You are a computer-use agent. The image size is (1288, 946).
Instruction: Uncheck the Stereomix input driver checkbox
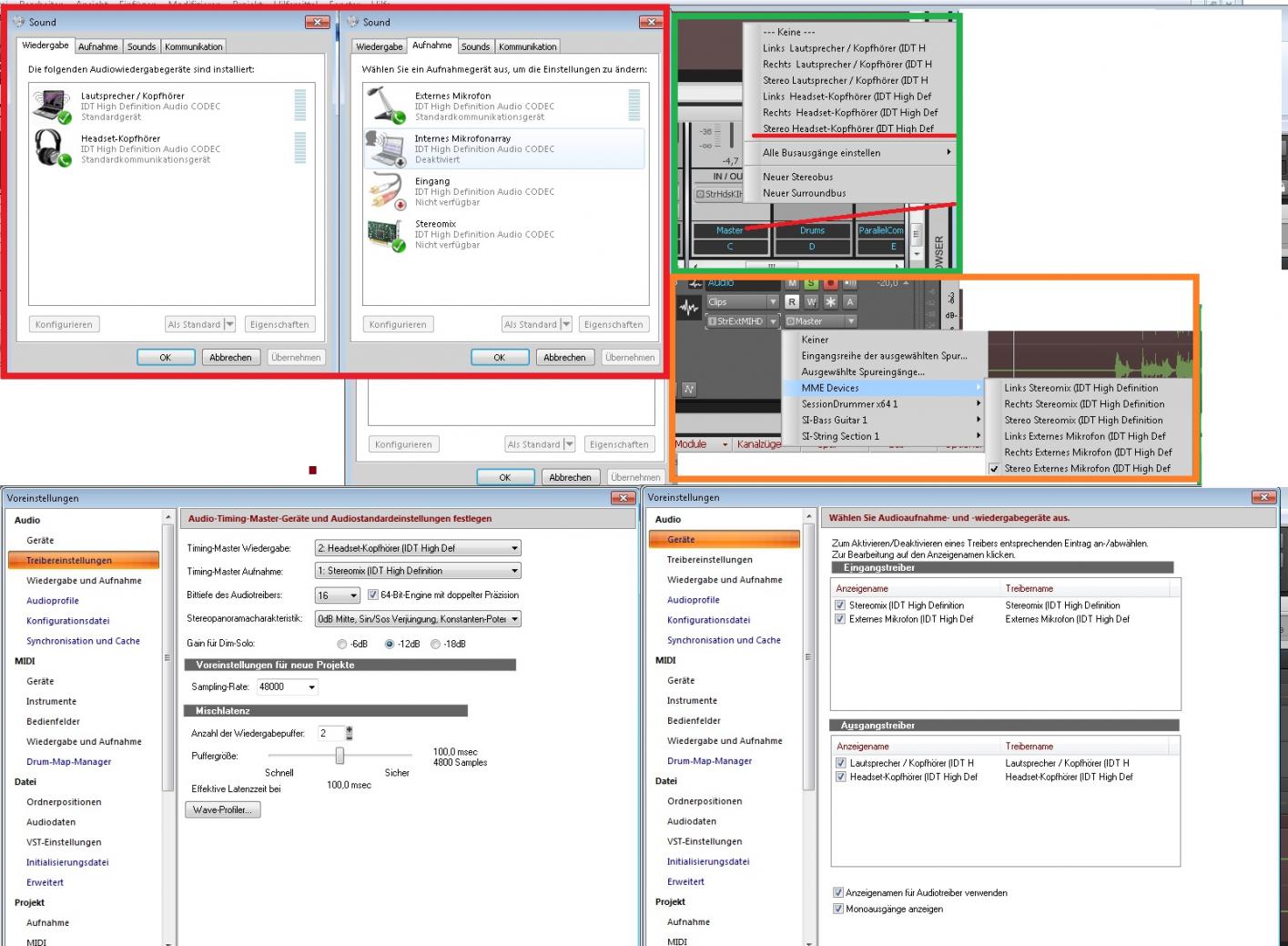[x=840, y=605]
